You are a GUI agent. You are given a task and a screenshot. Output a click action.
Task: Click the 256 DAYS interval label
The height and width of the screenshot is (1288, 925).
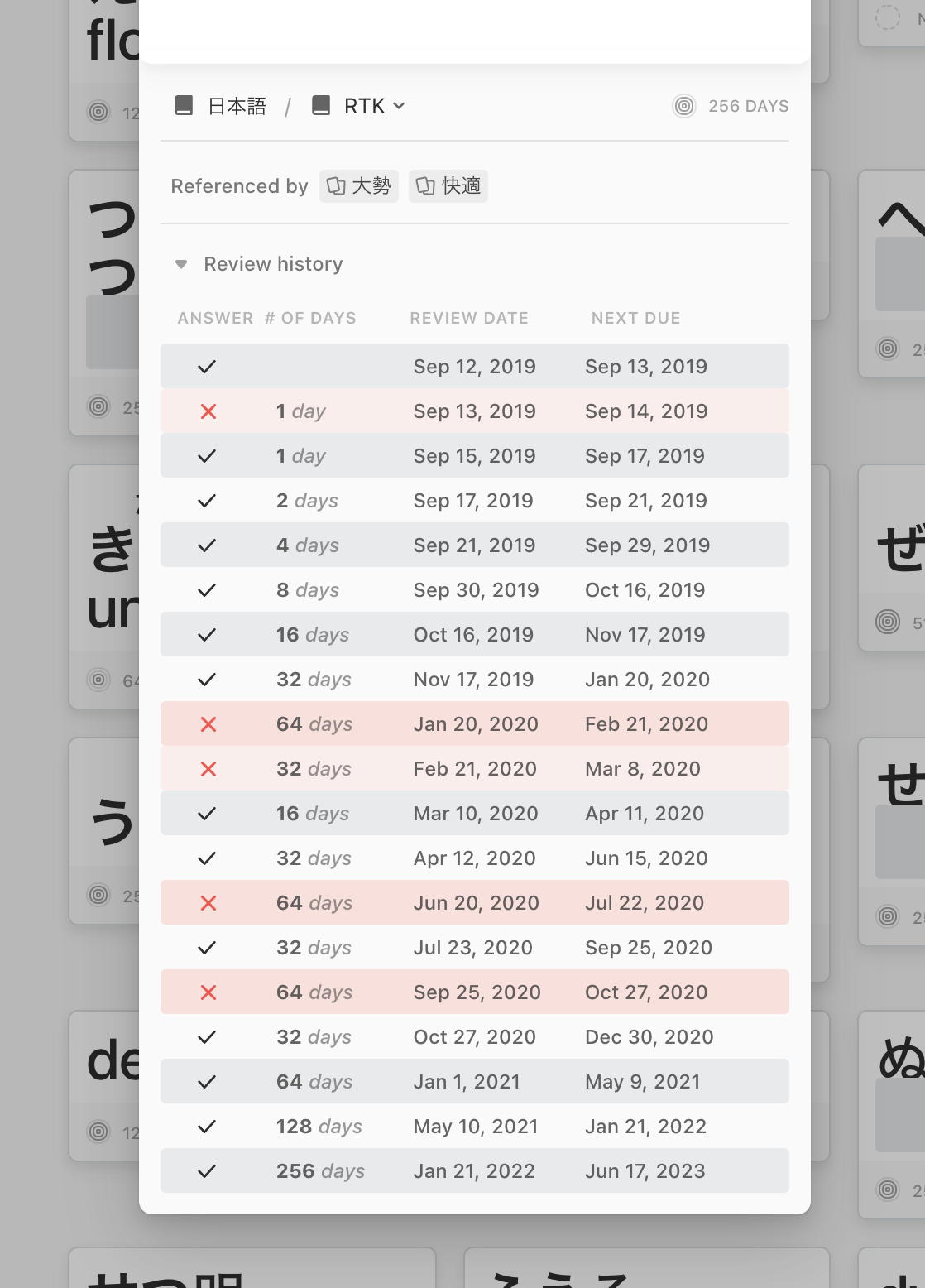click(x=748, y=106)
